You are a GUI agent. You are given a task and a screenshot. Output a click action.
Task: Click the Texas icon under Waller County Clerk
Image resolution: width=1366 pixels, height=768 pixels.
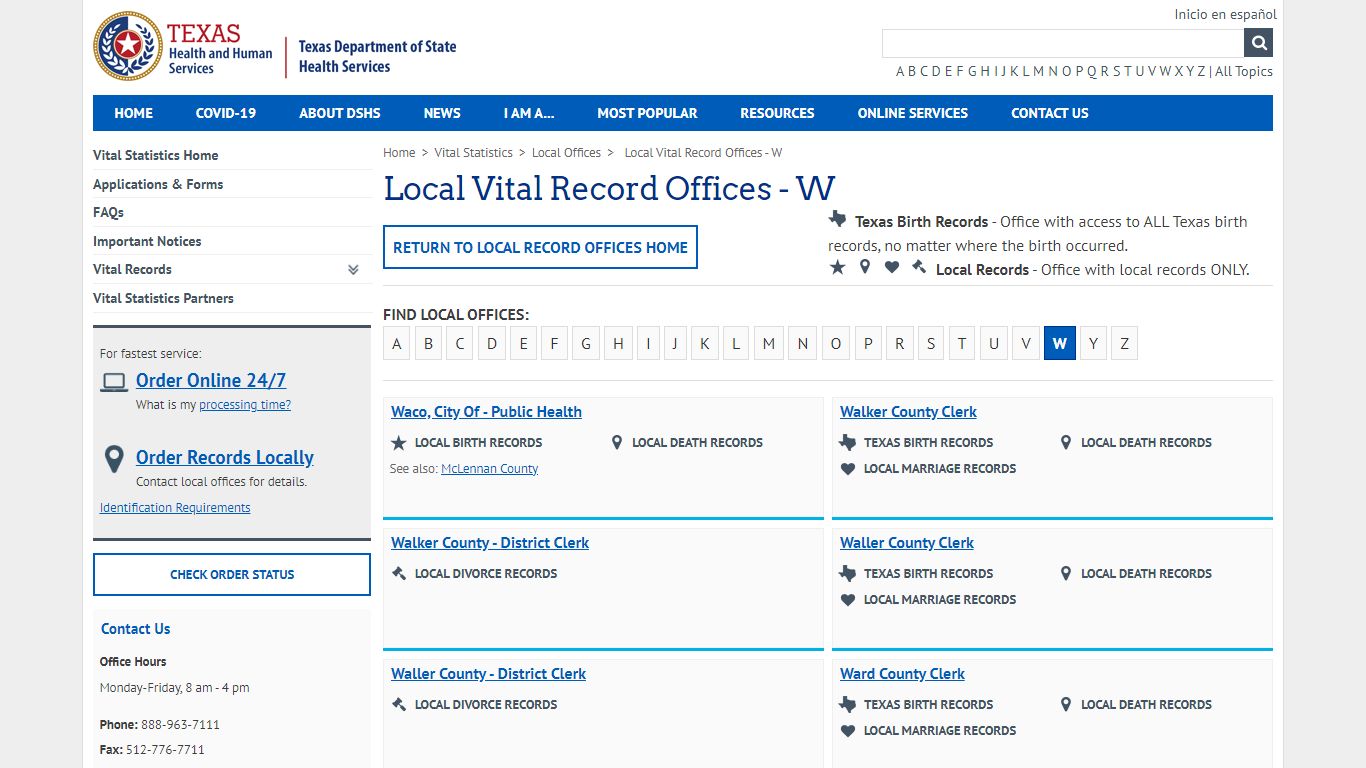point(848,573)
